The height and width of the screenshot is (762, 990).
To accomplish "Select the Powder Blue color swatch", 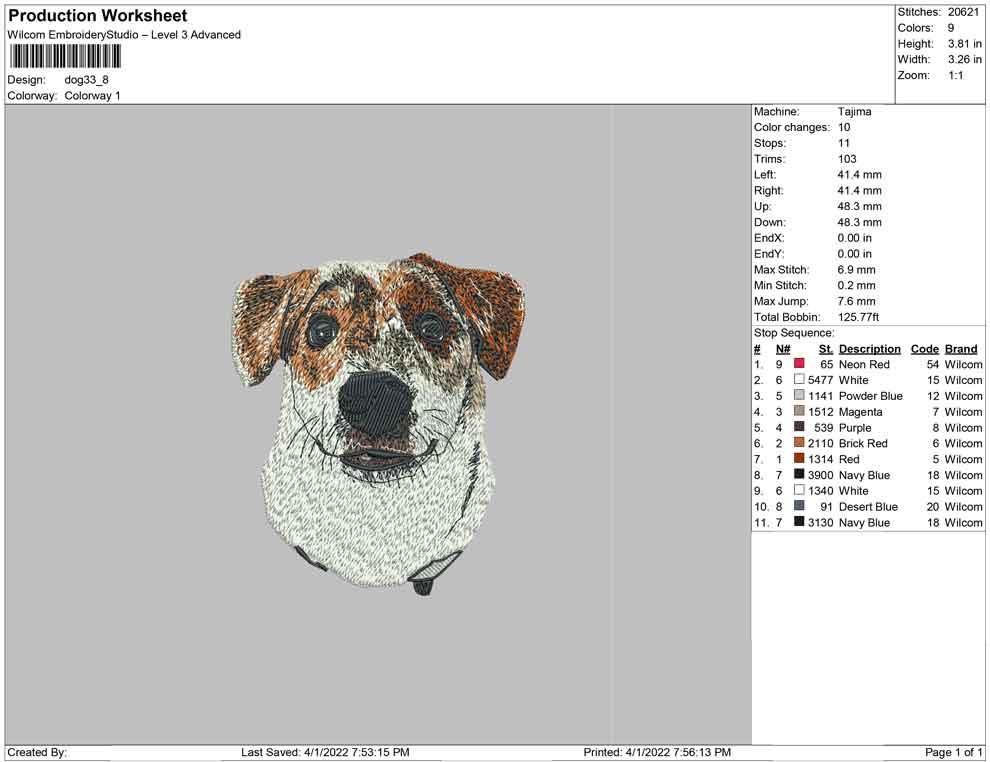I will coord(799,396).
